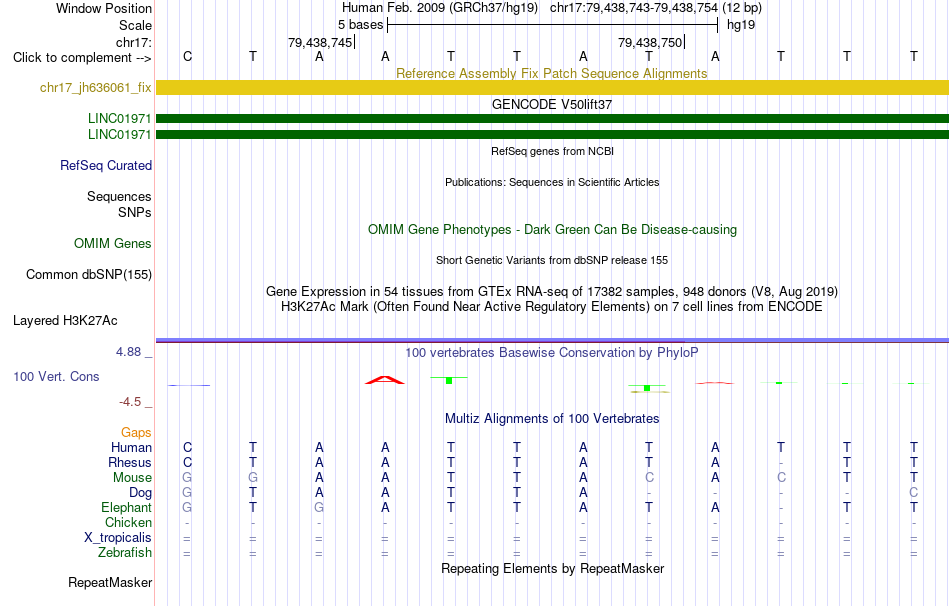The width and height of the screenshot is (950, 606).
Task: Click the first base C in reference sequence
Action: click(187, 56)
